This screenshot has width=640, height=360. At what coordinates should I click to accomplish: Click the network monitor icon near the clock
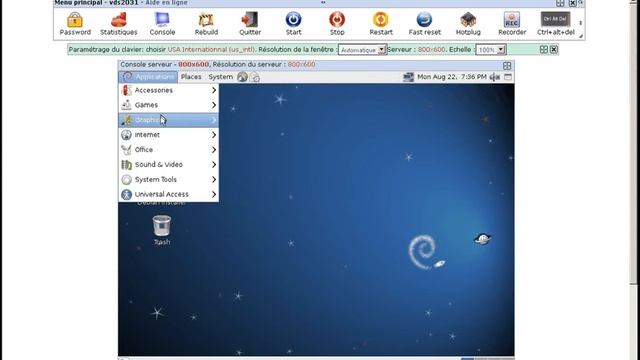[408, 77]
